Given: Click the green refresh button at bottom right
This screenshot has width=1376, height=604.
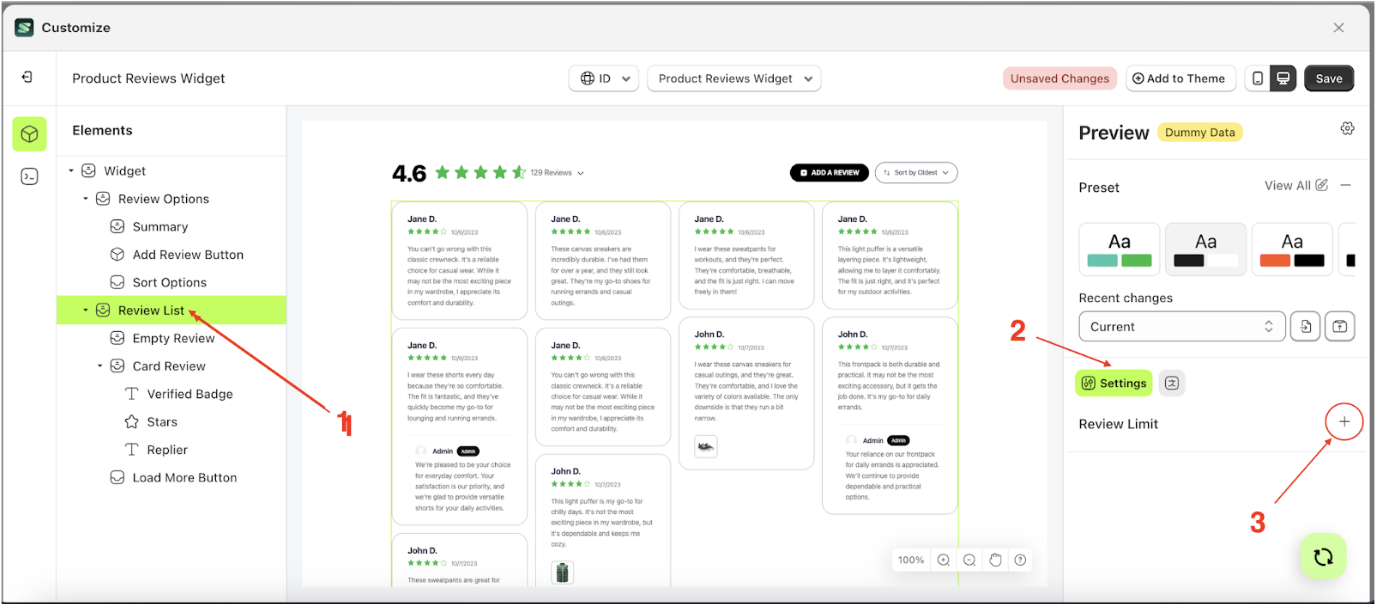Looking at the screenshot, I should pyautogui.click(x=1322, y=556).
